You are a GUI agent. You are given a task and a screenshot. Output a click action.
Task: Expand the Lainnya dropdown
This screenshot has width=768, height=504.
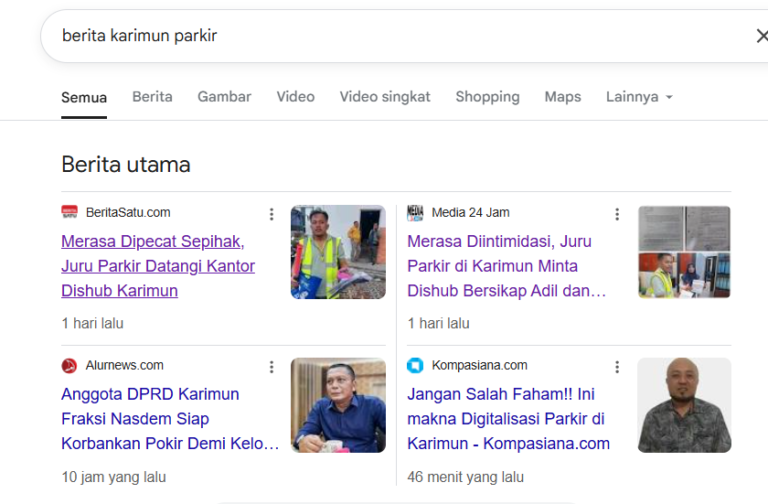639,96
